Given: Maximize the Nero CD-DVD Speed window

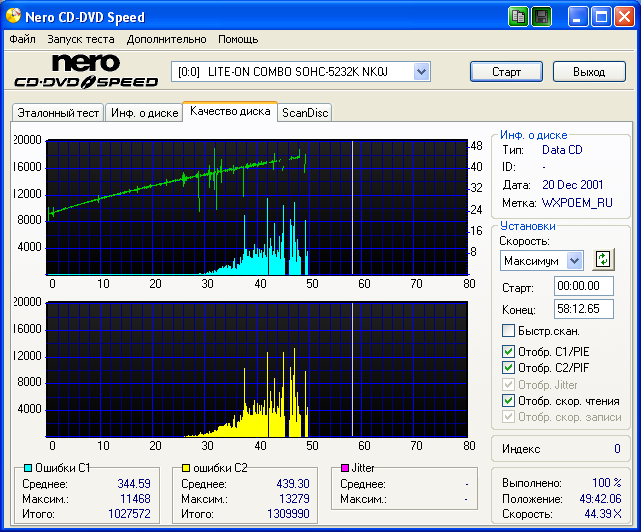Looking at the screenshot, I should point(601,17).
